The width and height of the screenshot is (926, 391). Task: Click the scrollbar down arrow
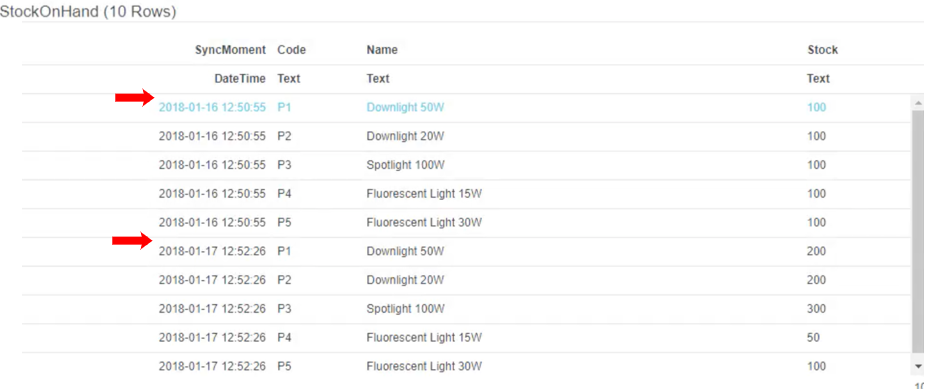click(918, 367)
